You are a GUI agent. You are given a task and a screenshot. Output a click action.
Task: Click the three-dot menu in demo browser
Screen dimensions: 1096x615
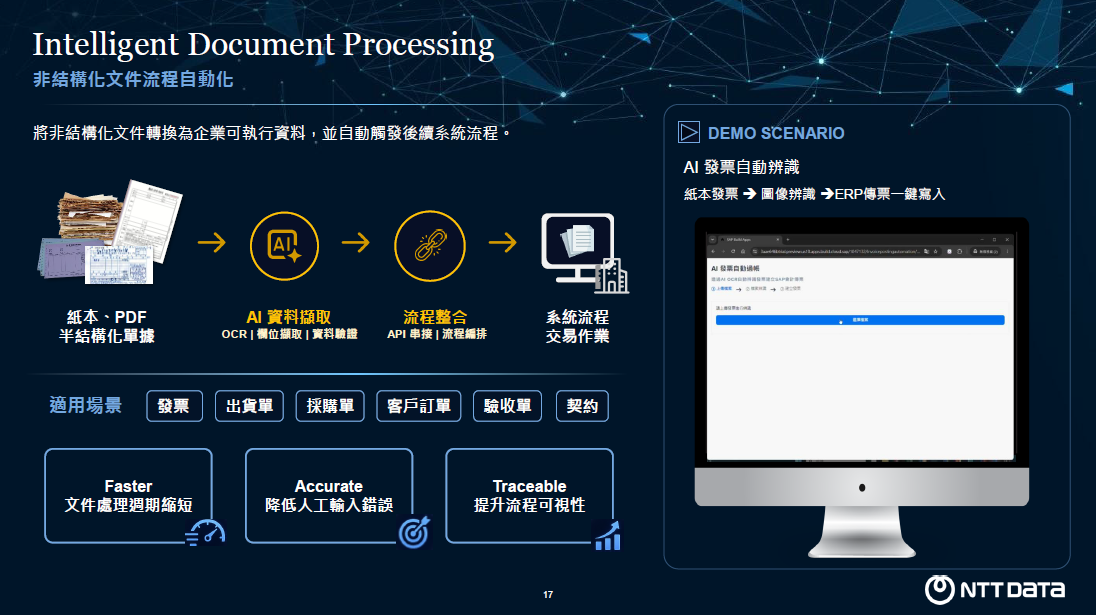(x=1007, y=252)
